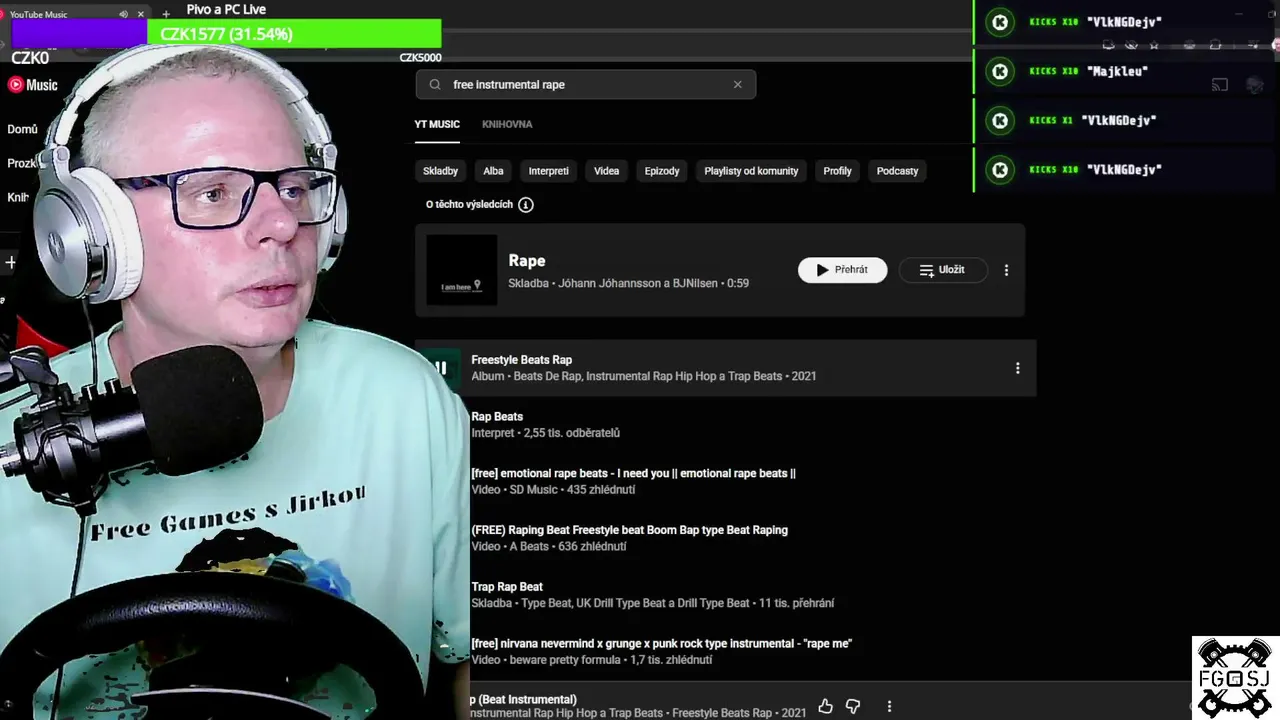Image resolution: width=1280 pixels, height=720 pixels.
Task: Like the playing track with thumbs up
Action: pyautogui.click(x=825, y=707)
